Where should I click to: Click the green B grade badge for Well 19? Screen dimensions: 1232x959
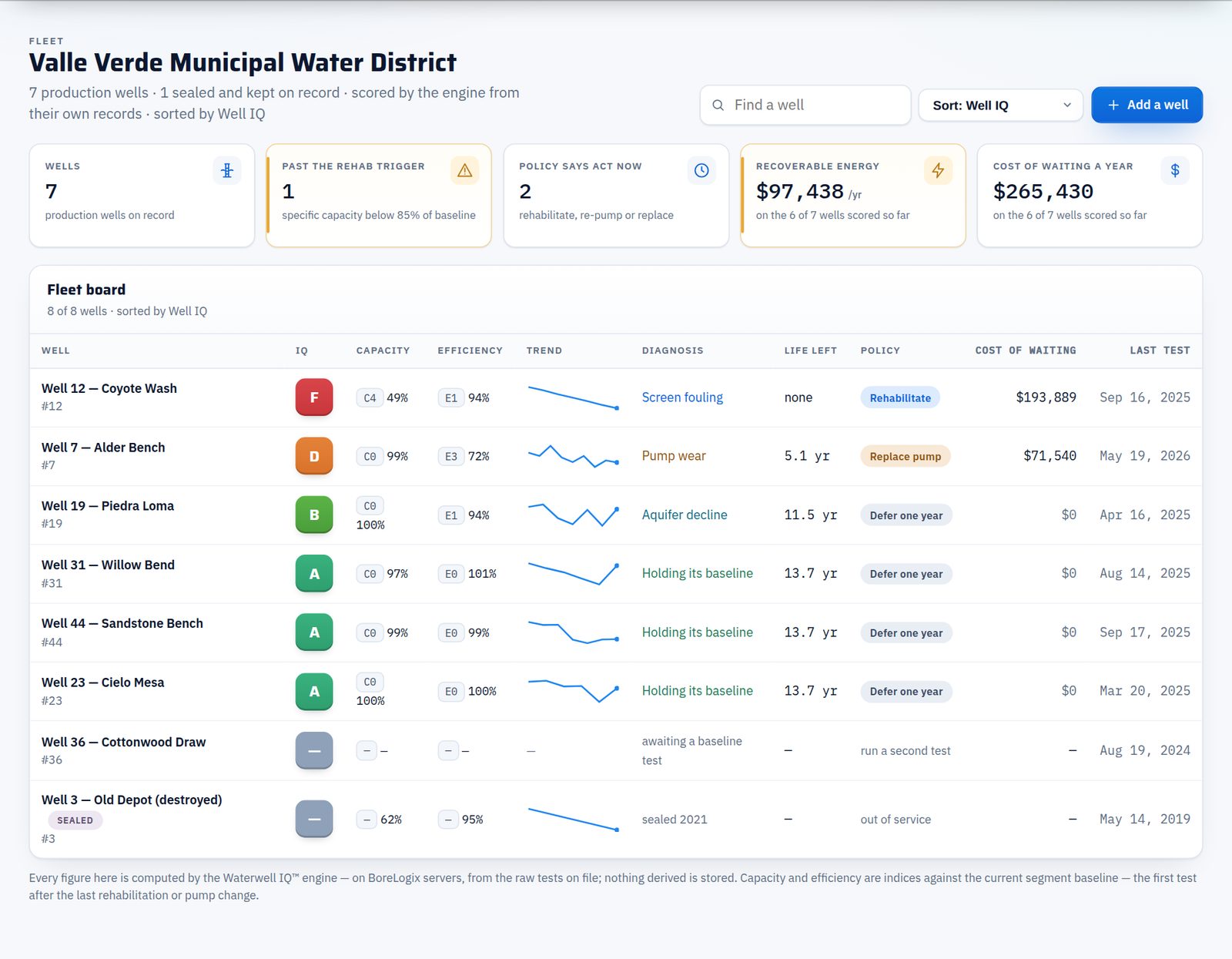314,515
